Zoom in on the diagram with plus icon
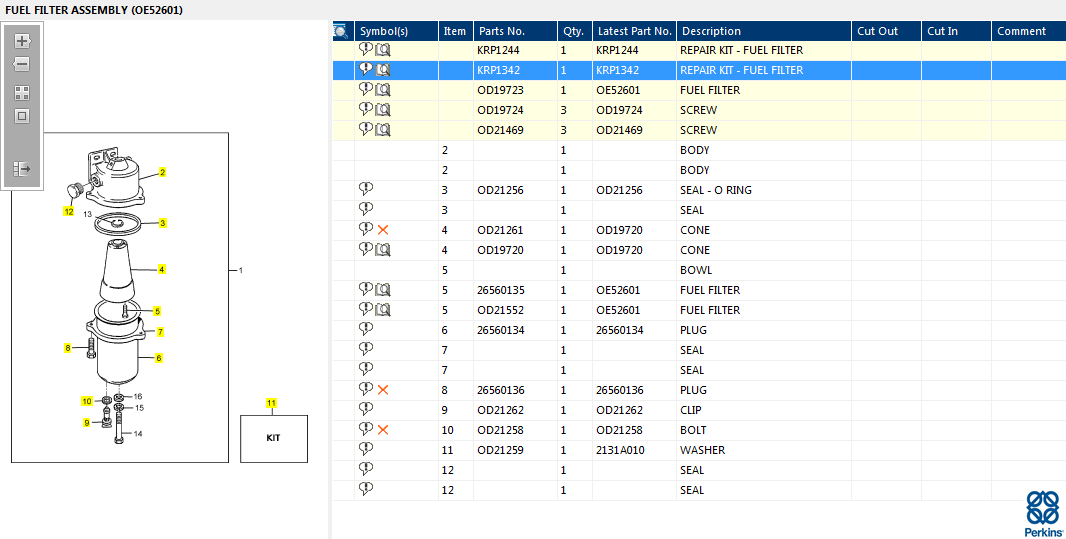 click(22, 41)
